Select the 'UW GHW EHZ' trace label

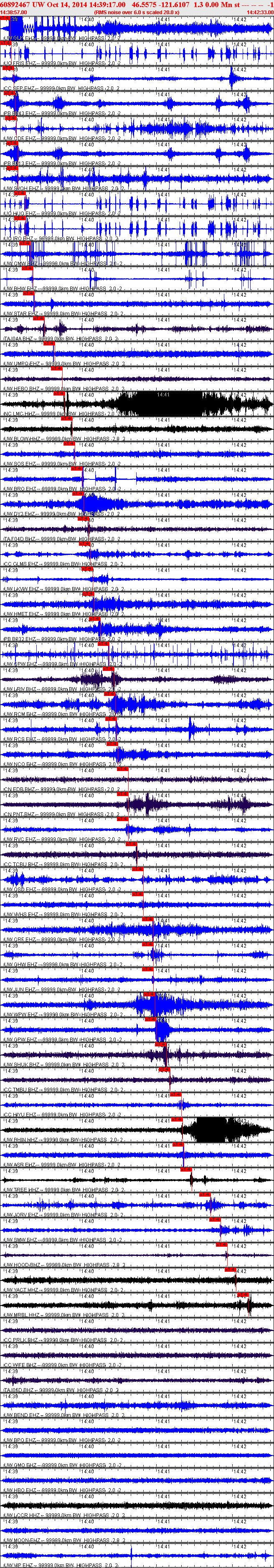coord(63,964)
